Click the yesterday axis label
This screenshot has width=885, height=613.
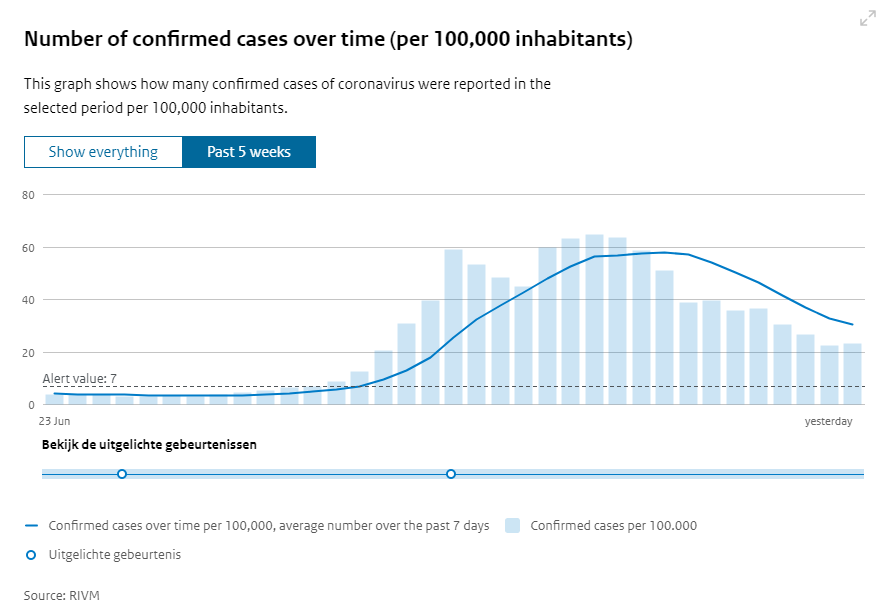coord(829,421)
